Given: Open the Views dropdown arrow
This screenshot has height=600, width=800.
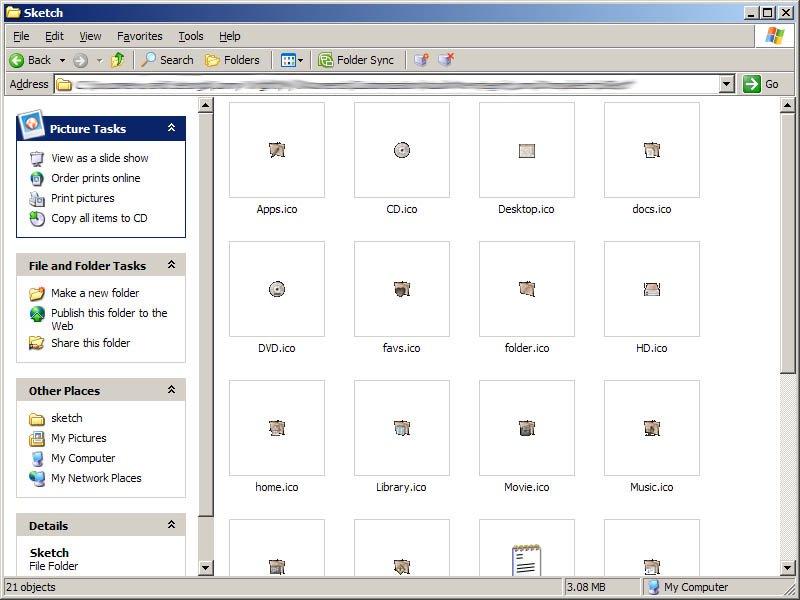Looking at the screenshot, I should coord(301,59).
